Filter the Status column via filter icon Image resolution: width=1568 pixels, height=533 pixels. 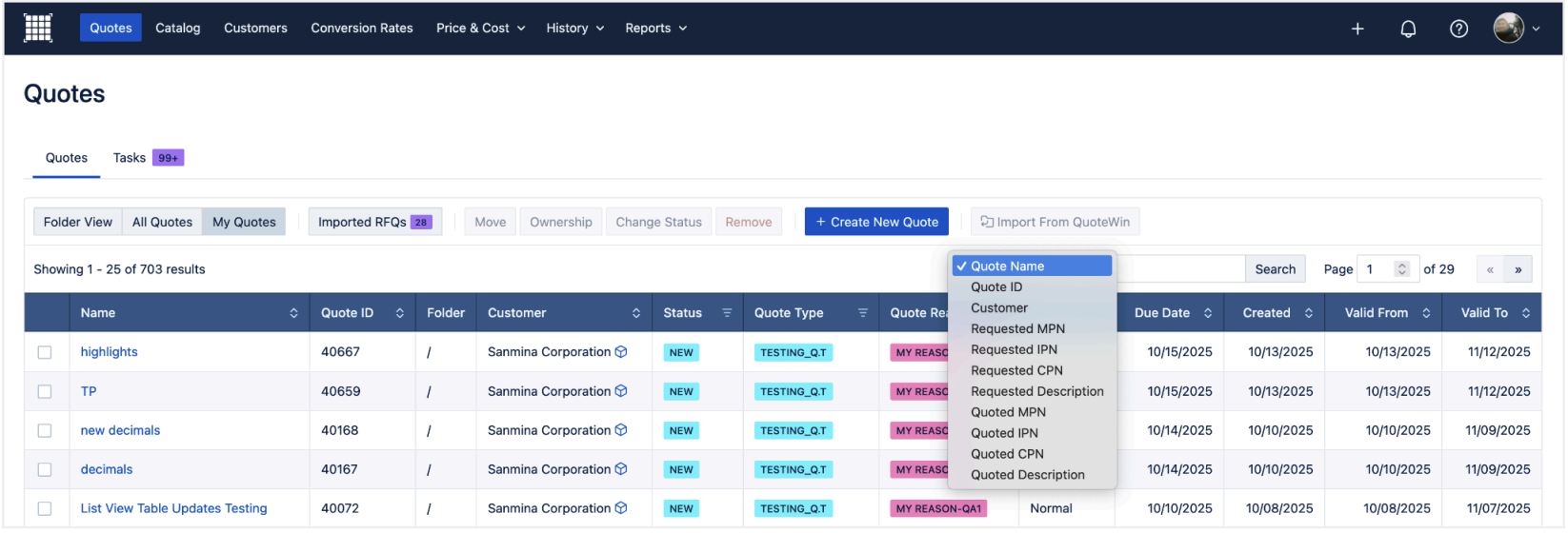(x=727, y=313)
